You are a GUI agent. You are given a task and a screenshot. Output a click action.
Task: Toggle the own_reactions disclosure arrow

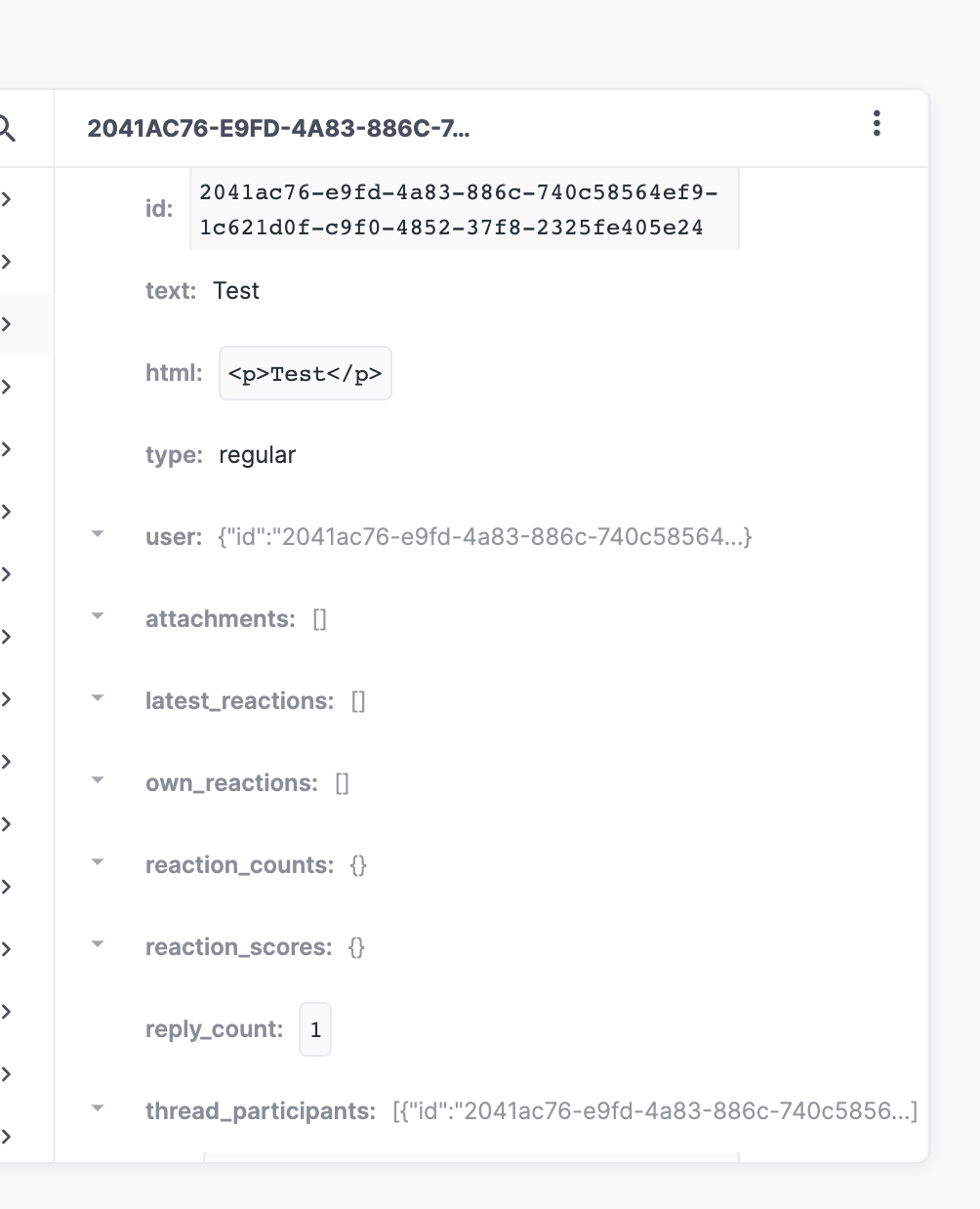(97, 779)
